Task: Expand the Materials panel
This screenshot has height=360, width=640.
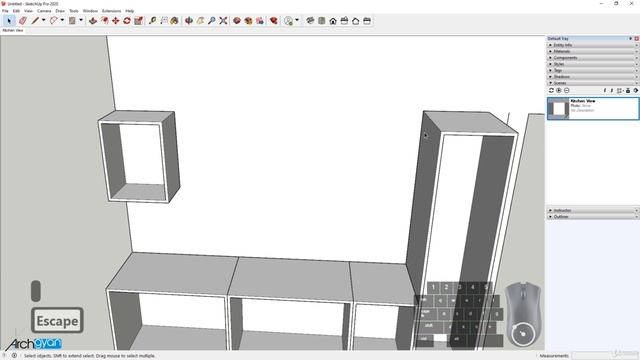Action: click(x=593, y=51)
